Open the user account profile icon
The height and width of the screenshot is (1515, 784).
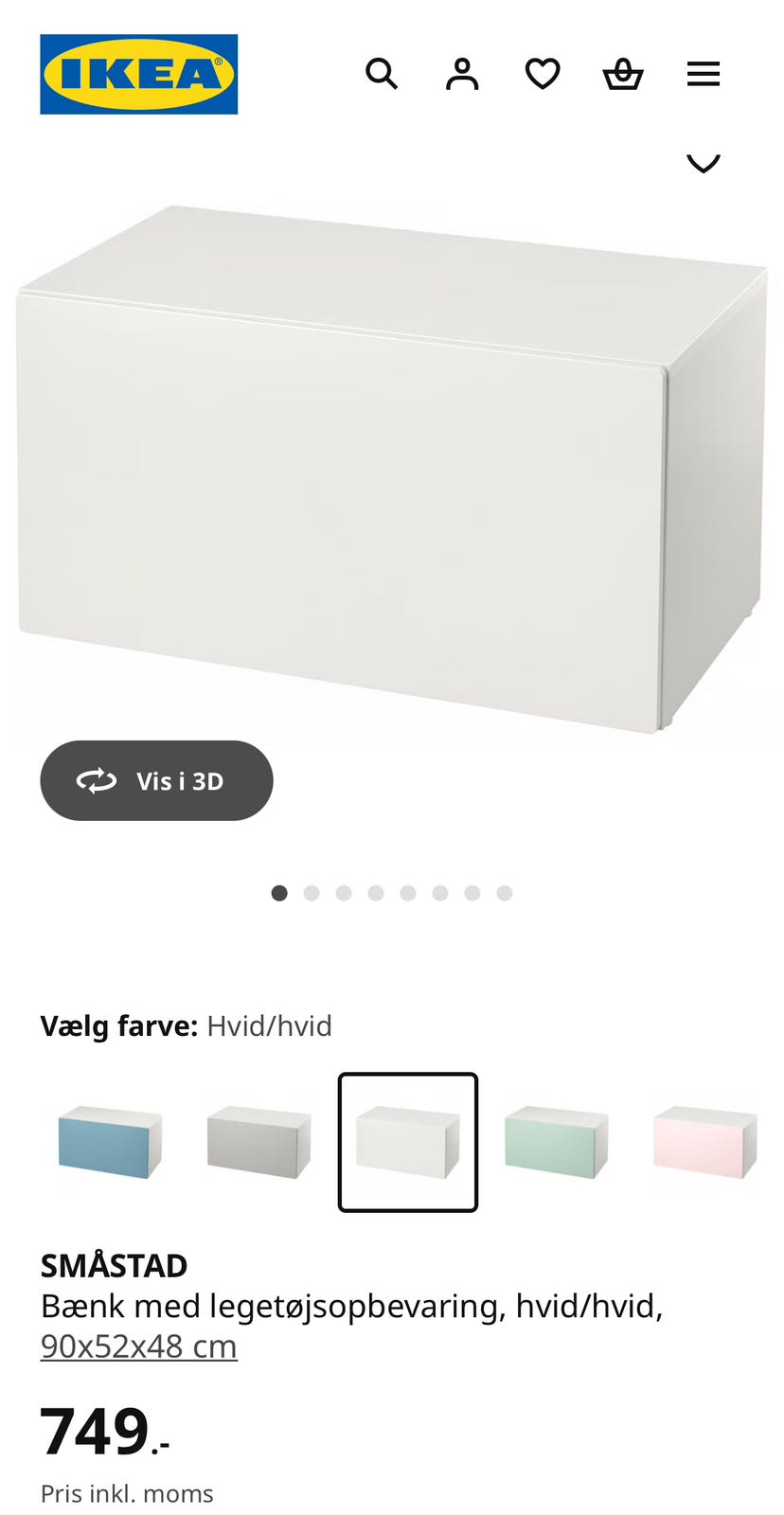(462, 73)
